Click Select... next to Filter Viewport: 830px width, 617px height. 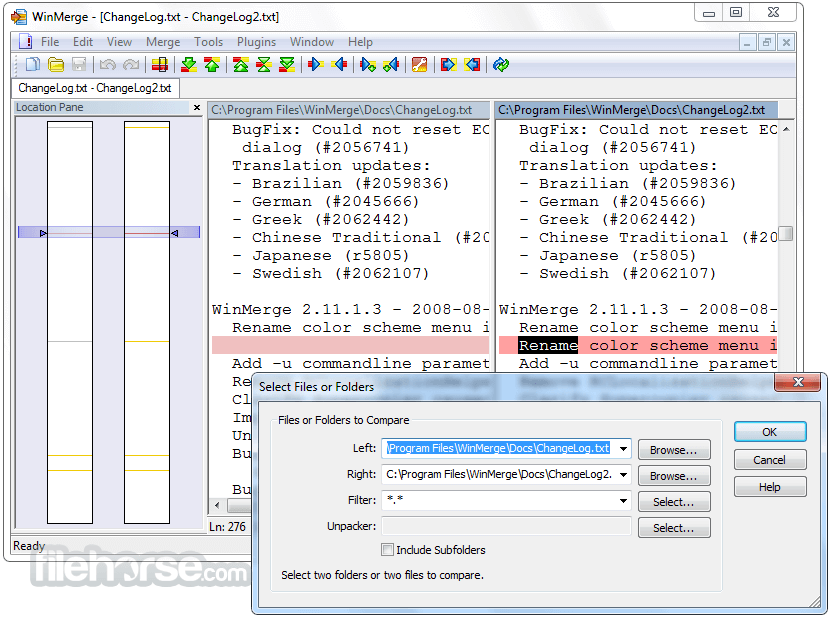point(674,502)
